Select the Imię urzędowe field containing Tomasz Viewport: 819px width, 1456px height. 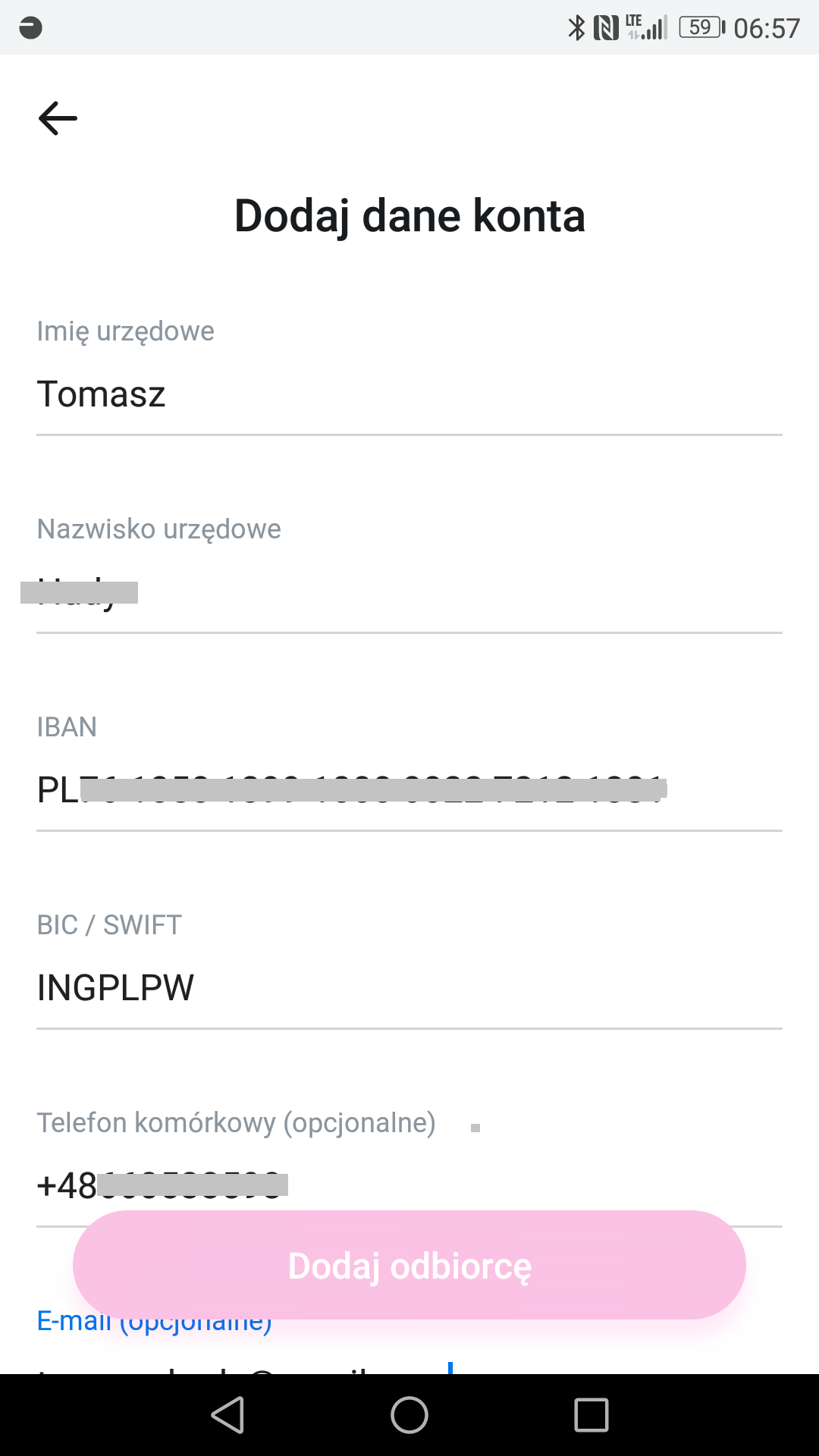coord(303,394)
